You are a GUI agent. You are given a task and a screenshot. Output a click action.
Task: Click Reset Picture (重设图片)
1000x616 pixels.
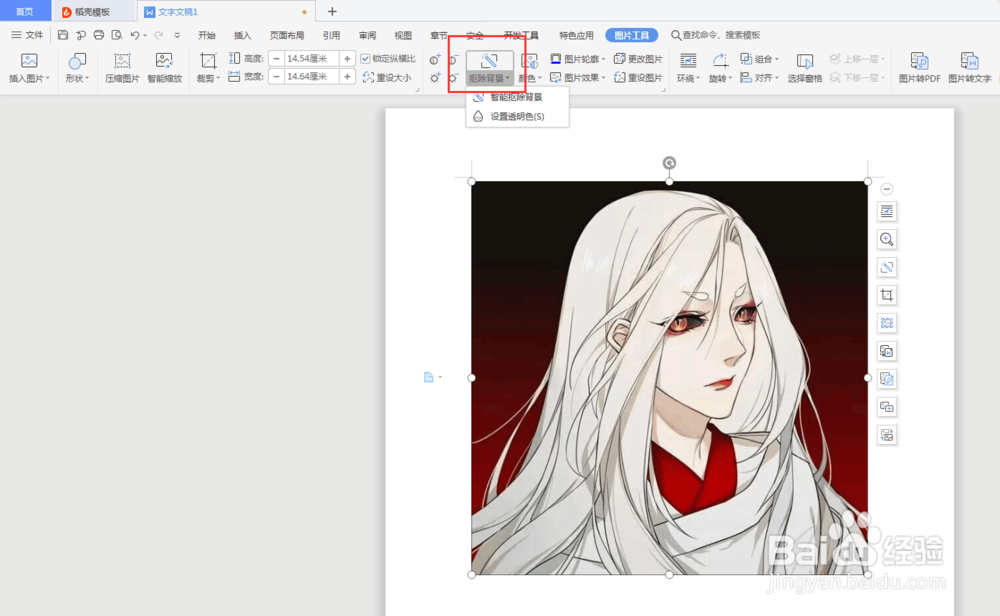point(638,77)
